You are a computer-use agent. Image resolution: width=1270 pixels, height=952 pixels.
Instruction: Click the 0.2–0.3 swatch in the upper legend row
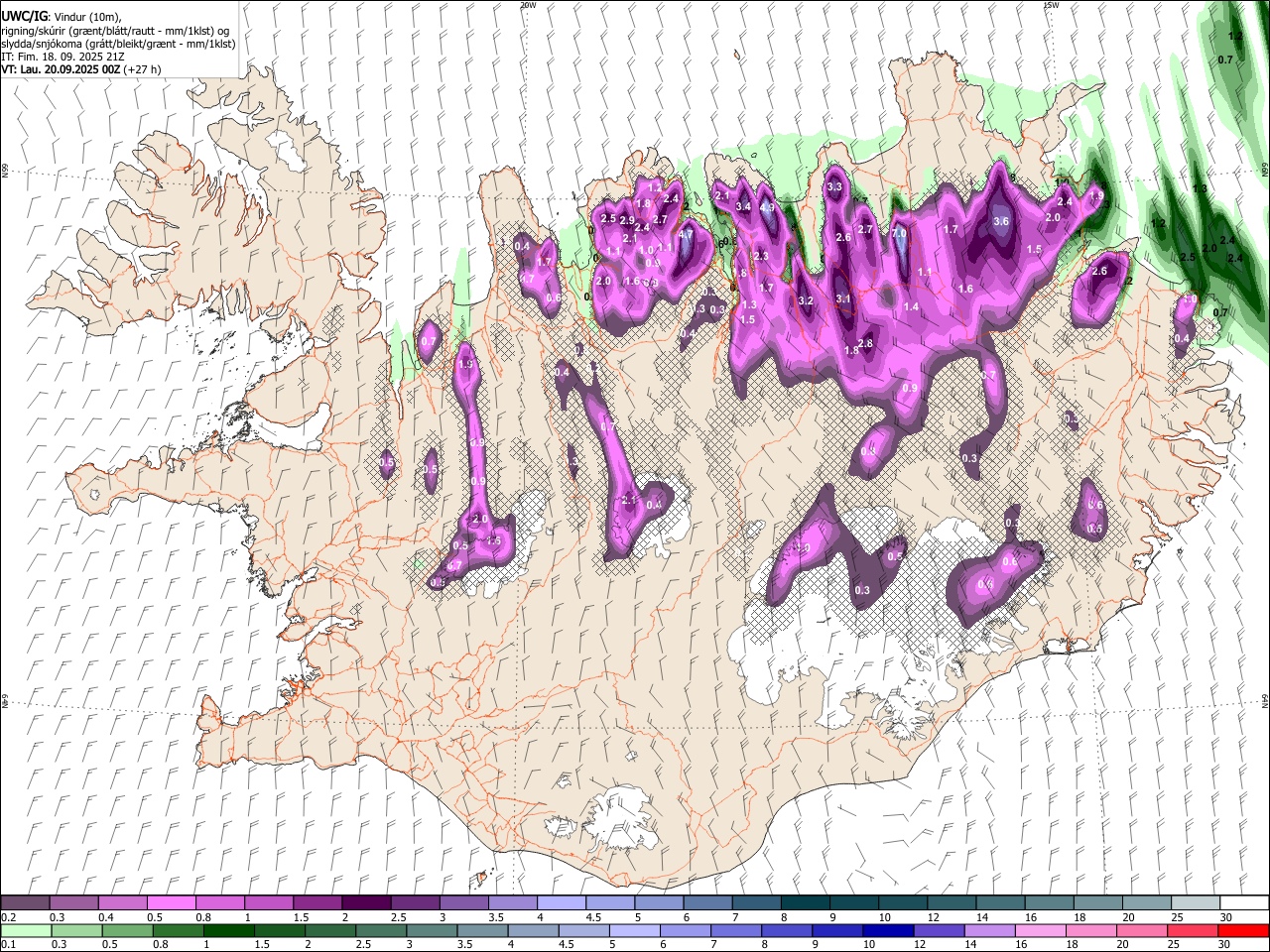pos(25,903)
